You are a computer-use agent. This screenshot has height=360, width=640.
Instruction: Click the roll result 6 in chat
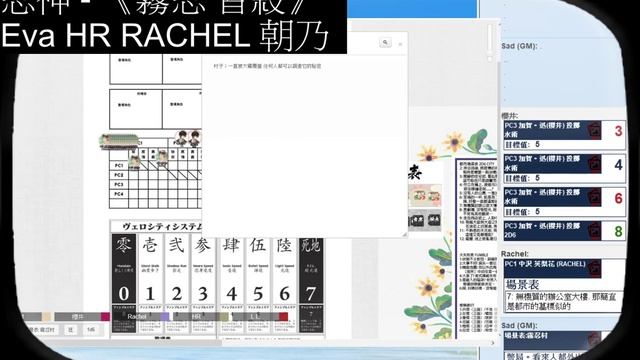point(618,199)
